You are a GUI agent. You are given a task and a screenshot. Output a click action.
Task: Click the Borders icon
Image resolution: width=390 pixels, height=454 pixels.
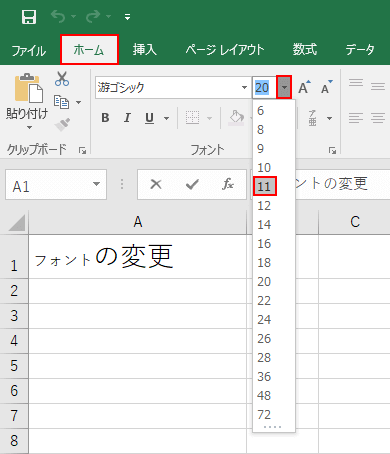[193, 118]
